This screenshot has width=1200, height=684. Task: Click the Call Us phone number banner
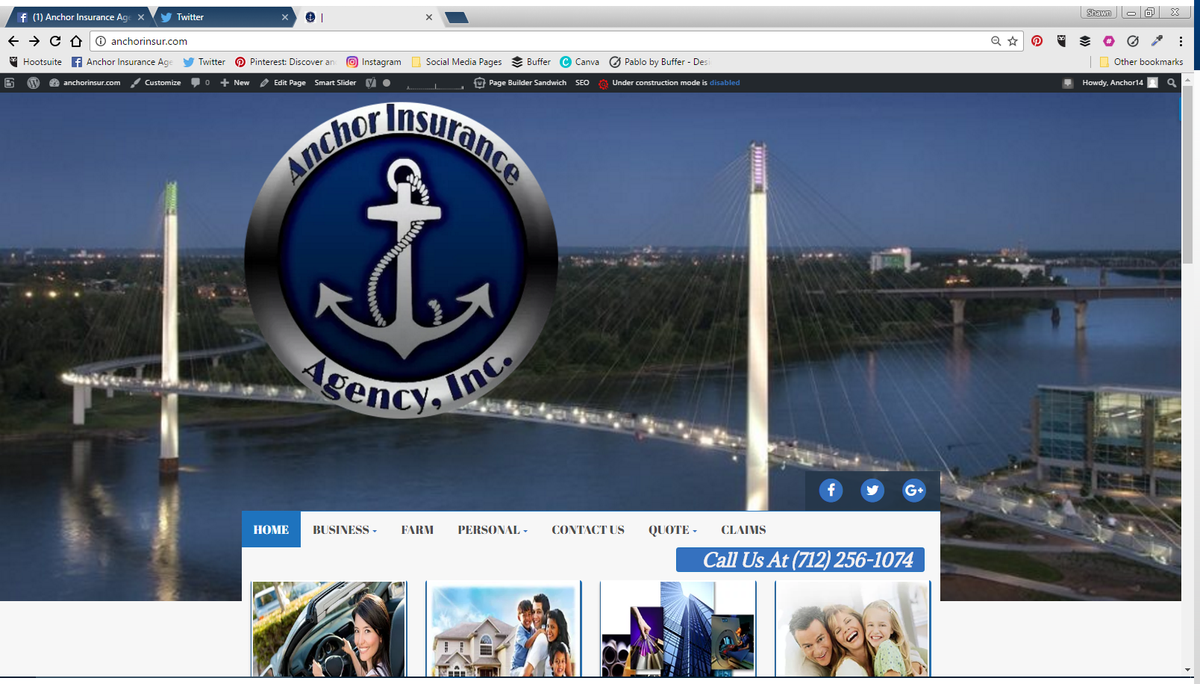pos(800,560)
